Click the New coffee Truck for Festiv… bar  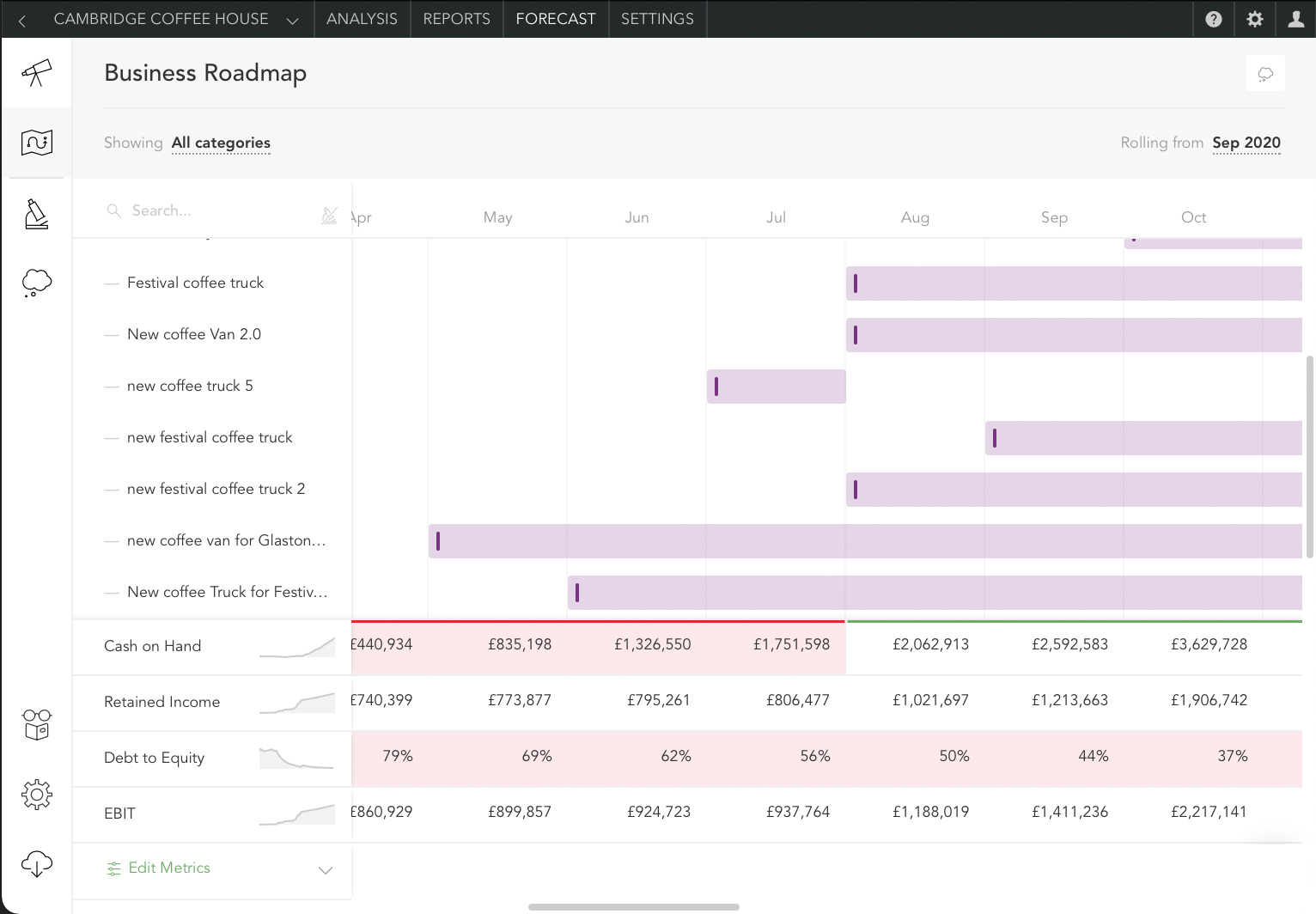point(935,593)
